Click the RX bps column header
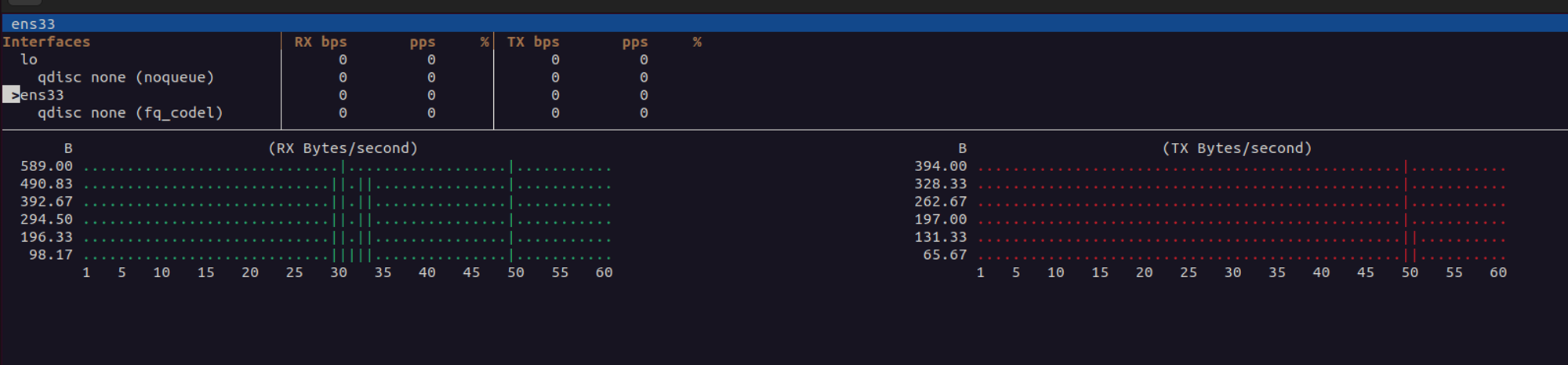The width and height of the screenshot is (1568, 365). tap(321, 42)
